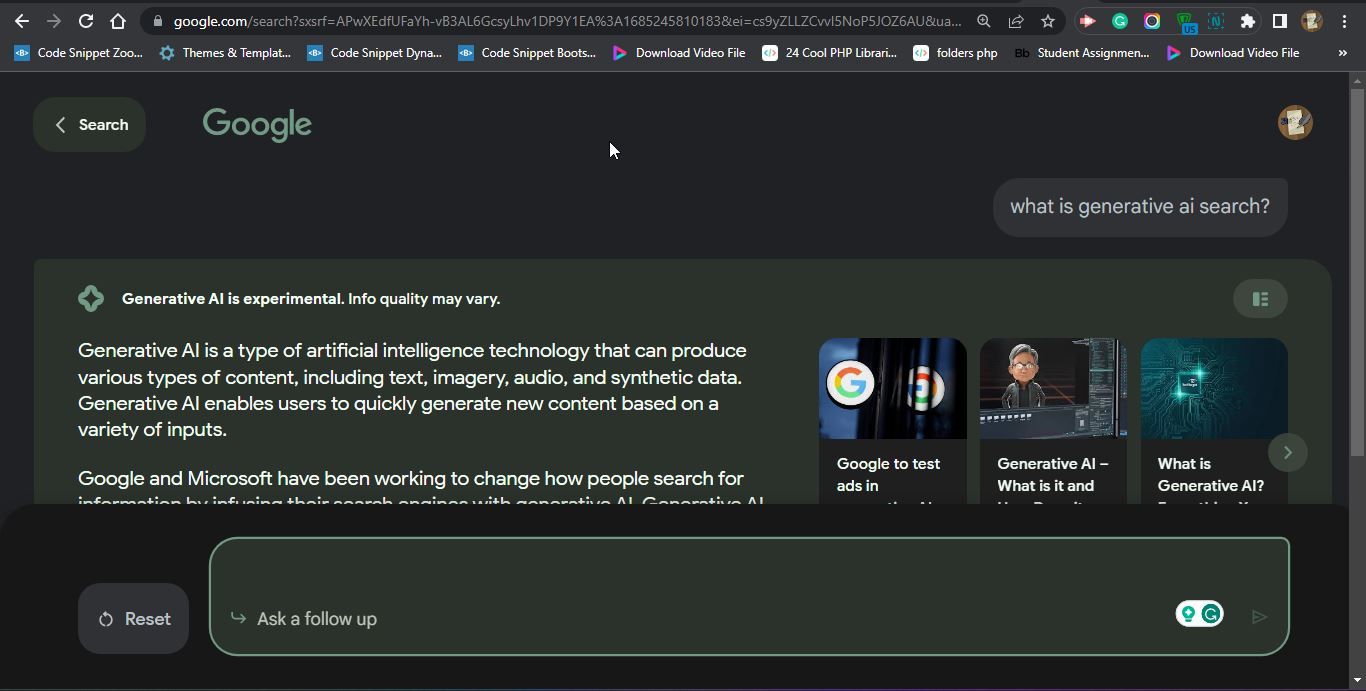
Task: Open Code Snippet Dyna bookmark
Action: [374, 53]
